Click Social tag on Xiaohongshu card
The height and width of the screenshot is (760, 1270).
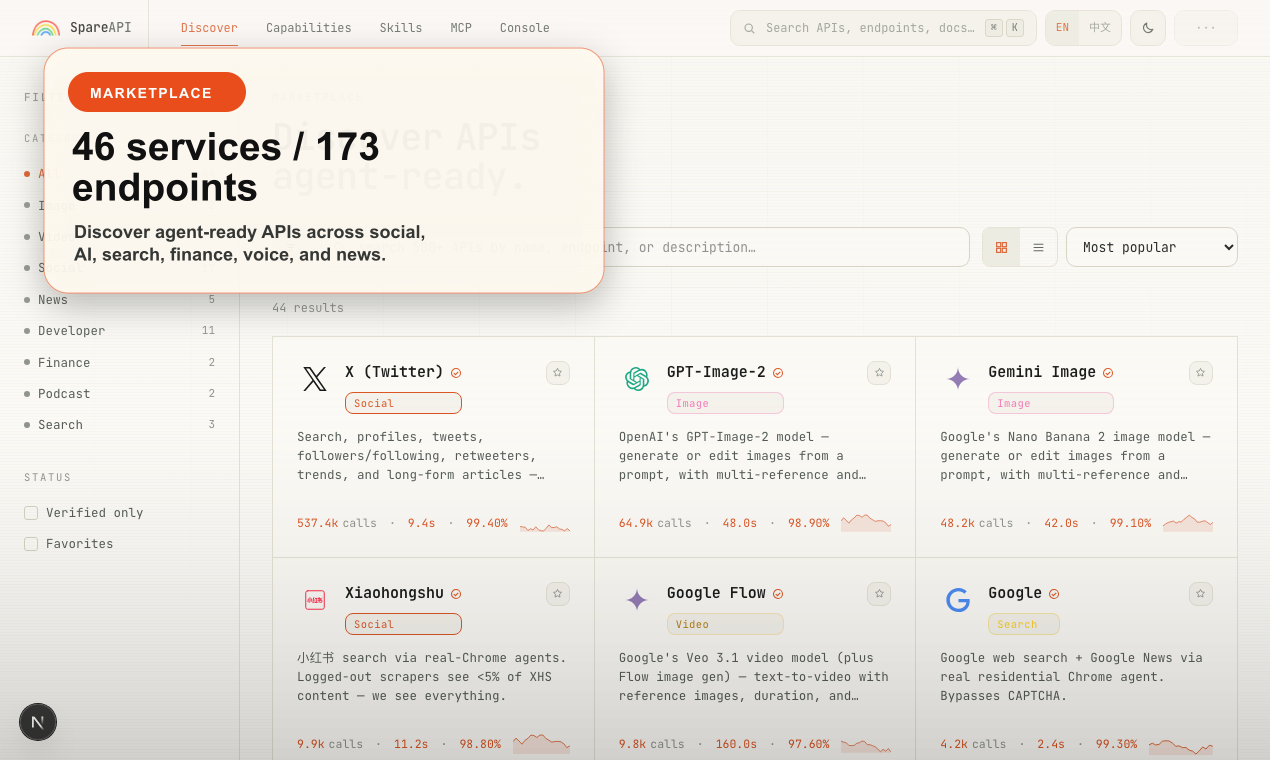(x=403, y=624)
